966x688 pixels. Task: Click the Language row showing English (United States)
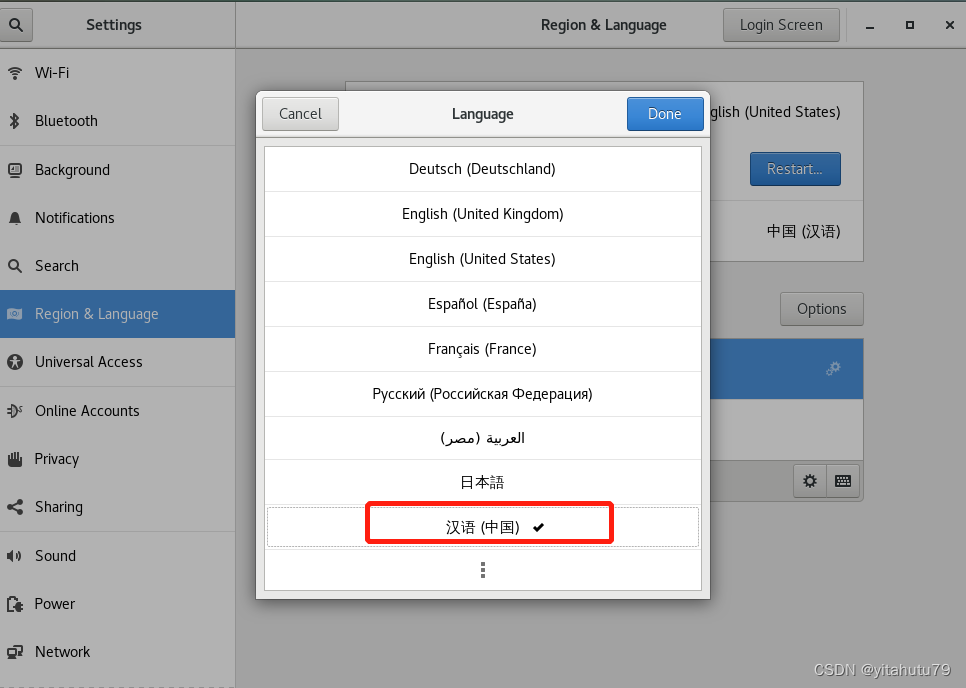(x=786, y=112)
